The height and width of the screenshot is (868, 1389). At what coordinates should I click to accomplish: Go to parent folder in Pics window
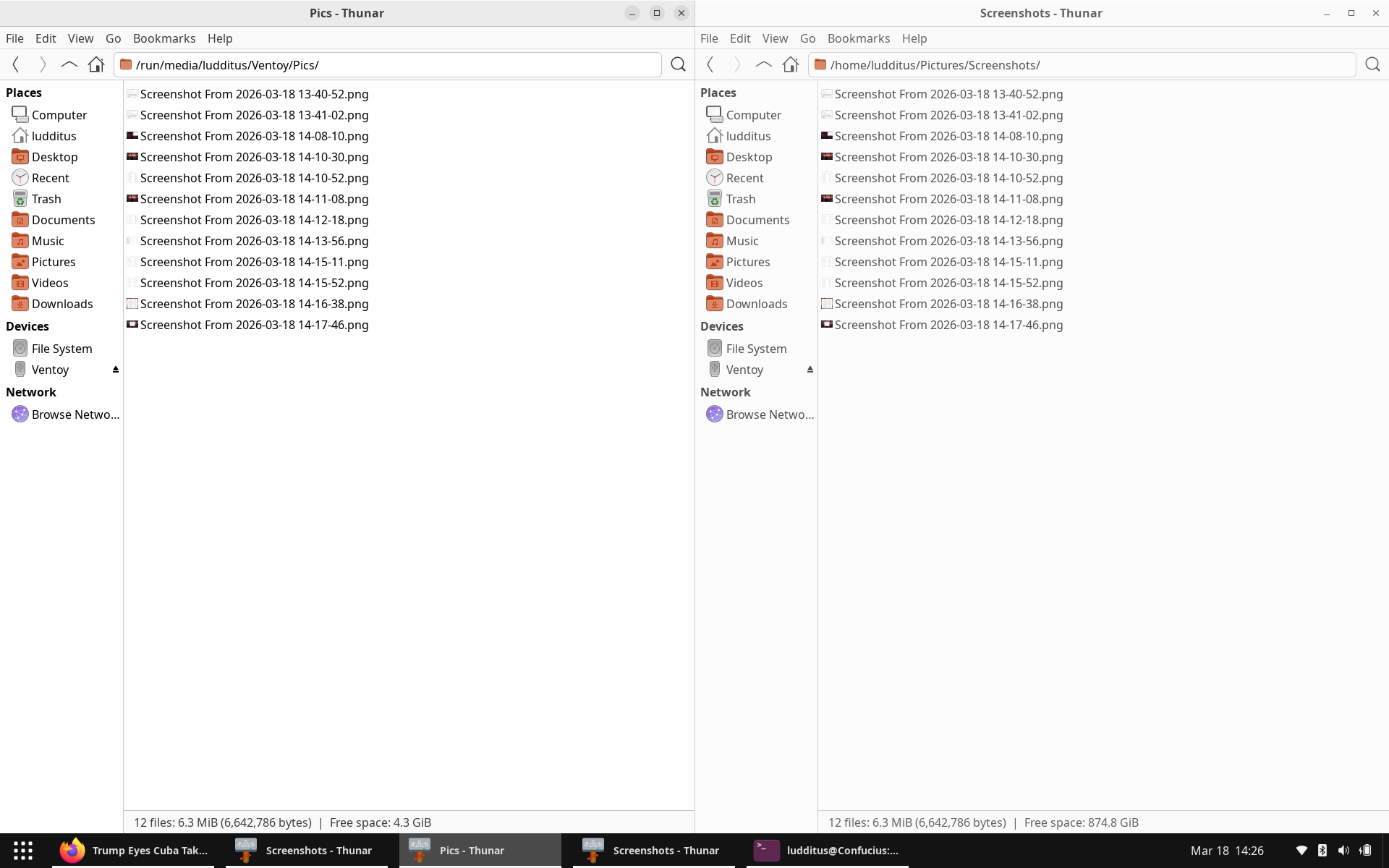[x=69, y=65]
